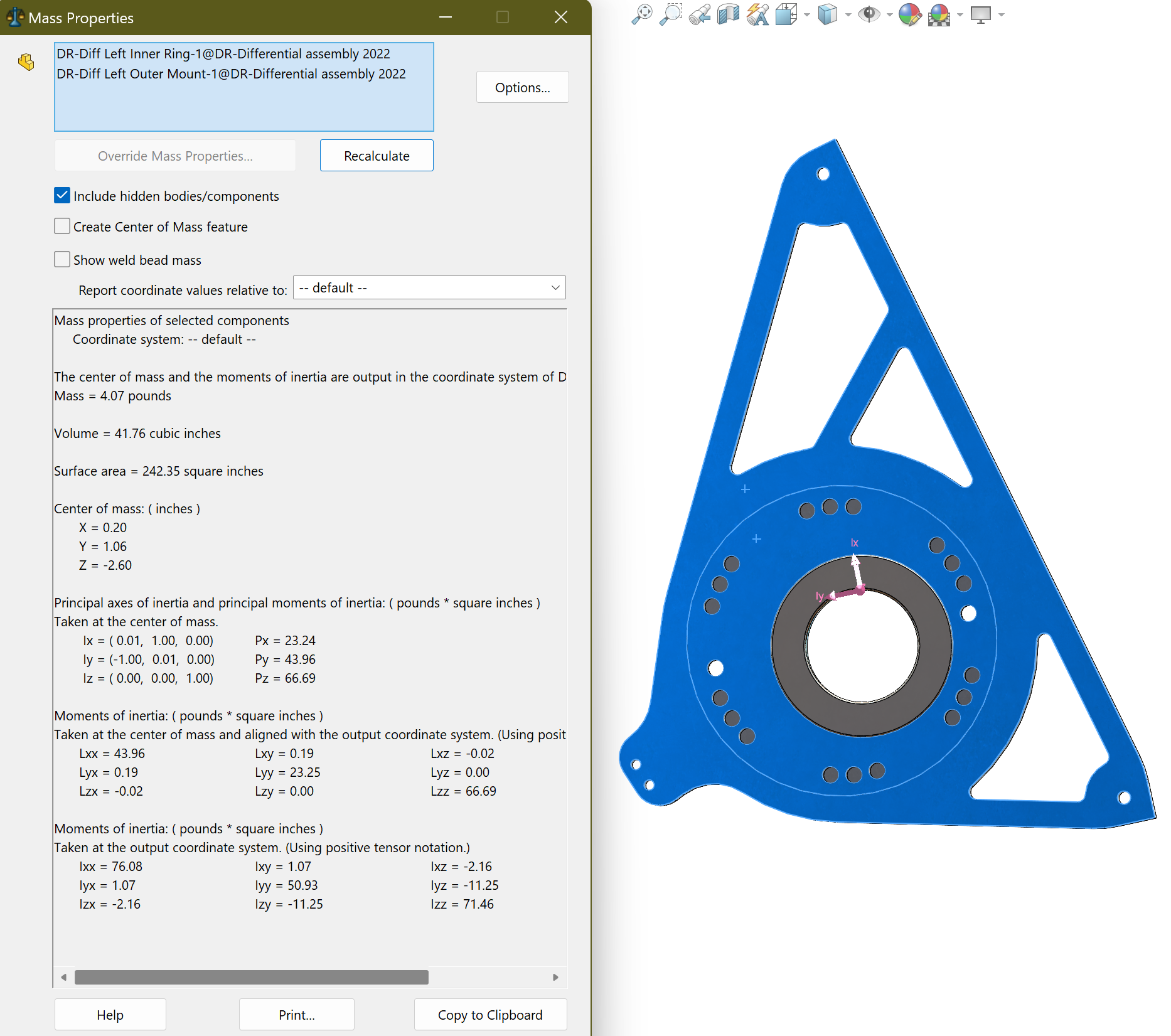The image size is (1171, 1036).
Task: Click the View Settings monitor icon
Action: (981, 14)
